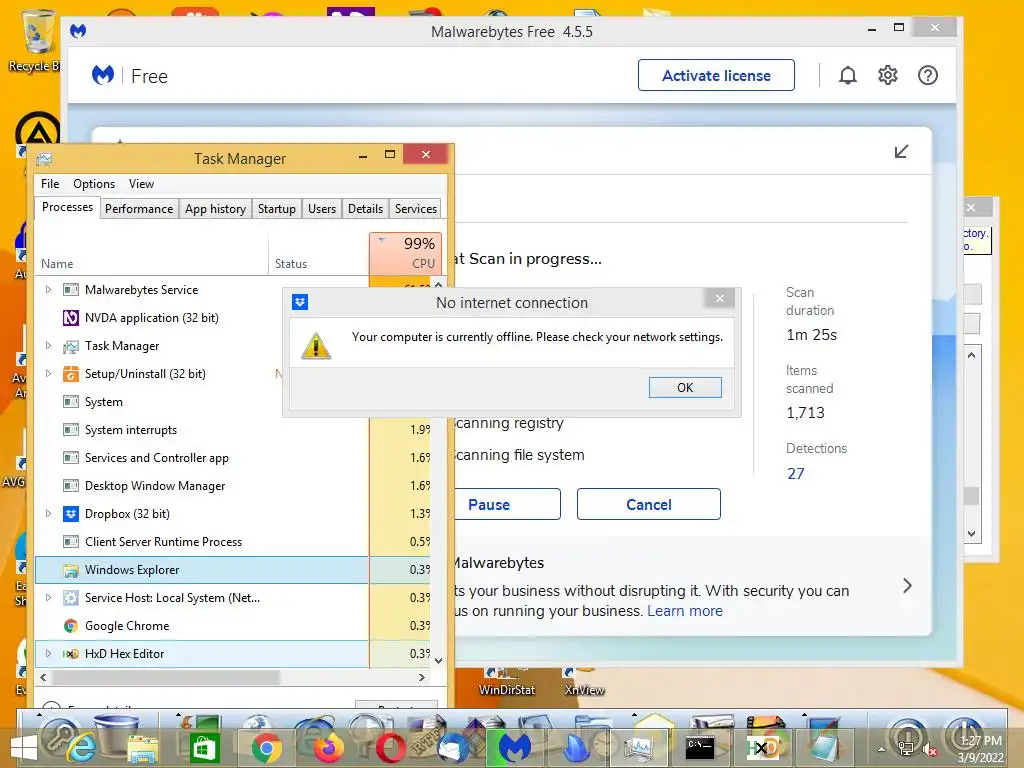Open the Windows Start button

tap(23, 748)
